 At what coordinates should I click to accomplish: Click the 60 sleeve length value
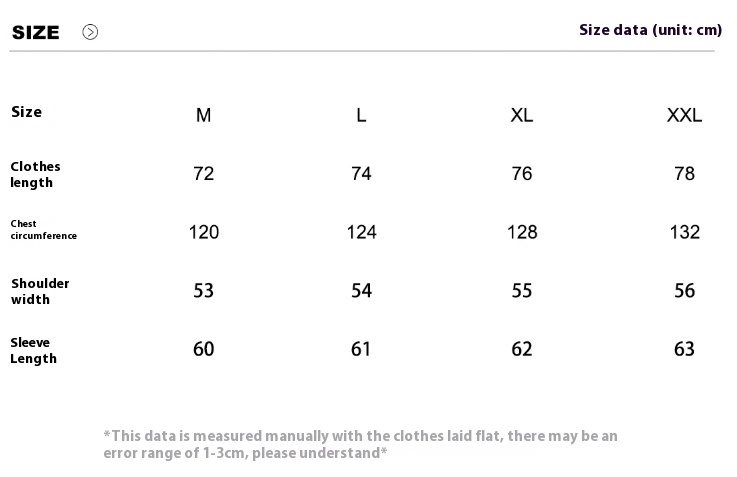pyautogui.click(x=204, y=349)
